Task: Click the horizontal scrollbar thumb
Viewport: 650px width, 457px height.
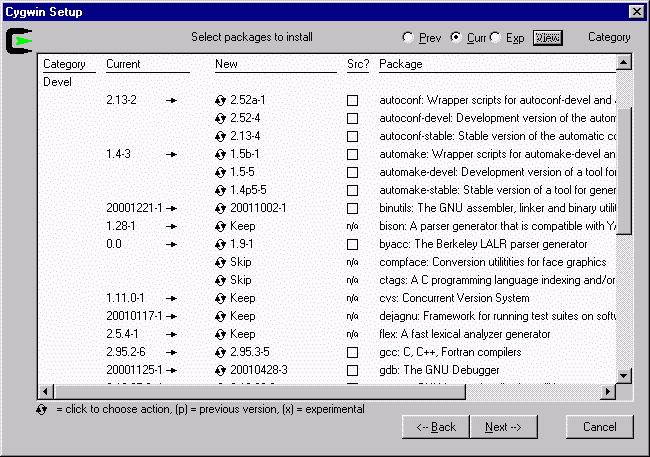Action: (260, 391)
